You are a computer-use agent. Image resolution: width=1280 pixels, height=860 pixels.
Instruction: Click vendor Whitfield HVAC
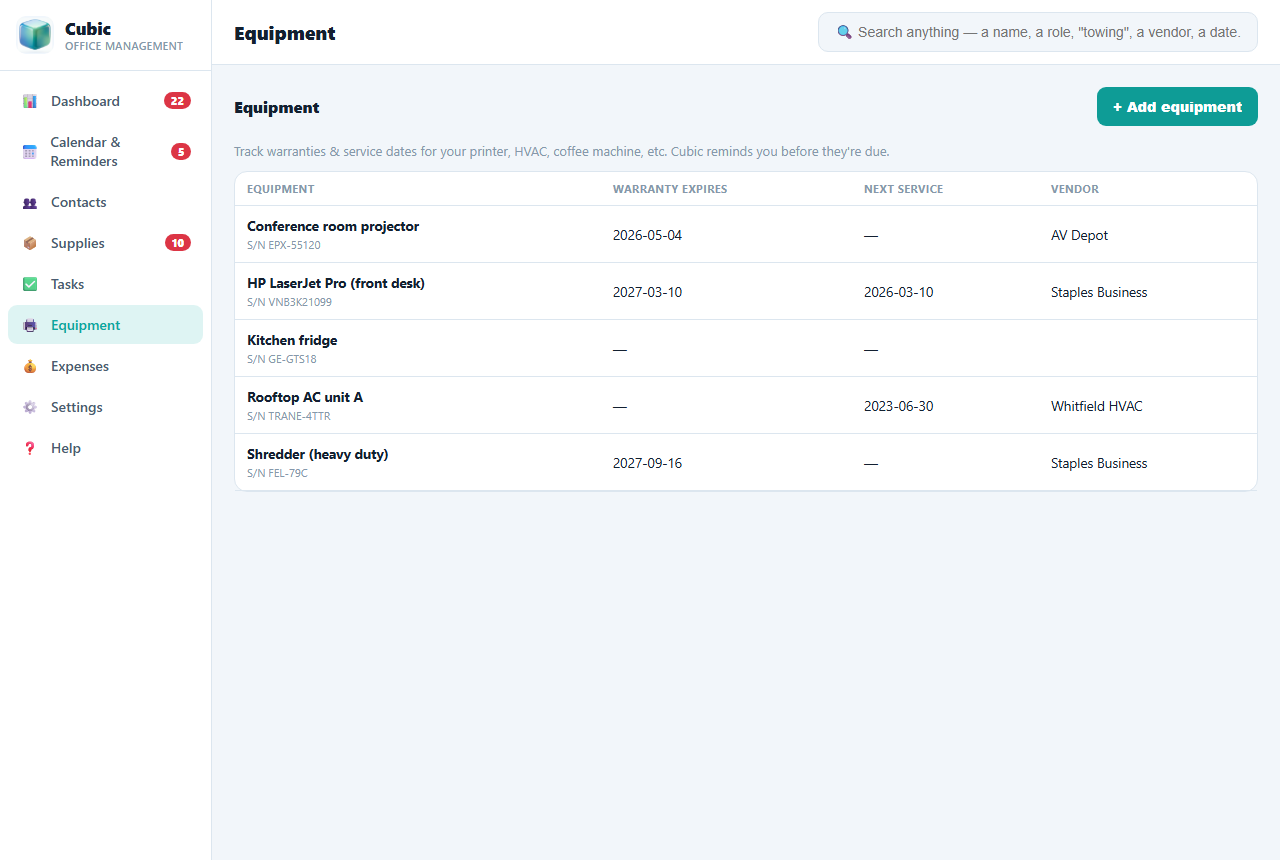pos(1097,406)
